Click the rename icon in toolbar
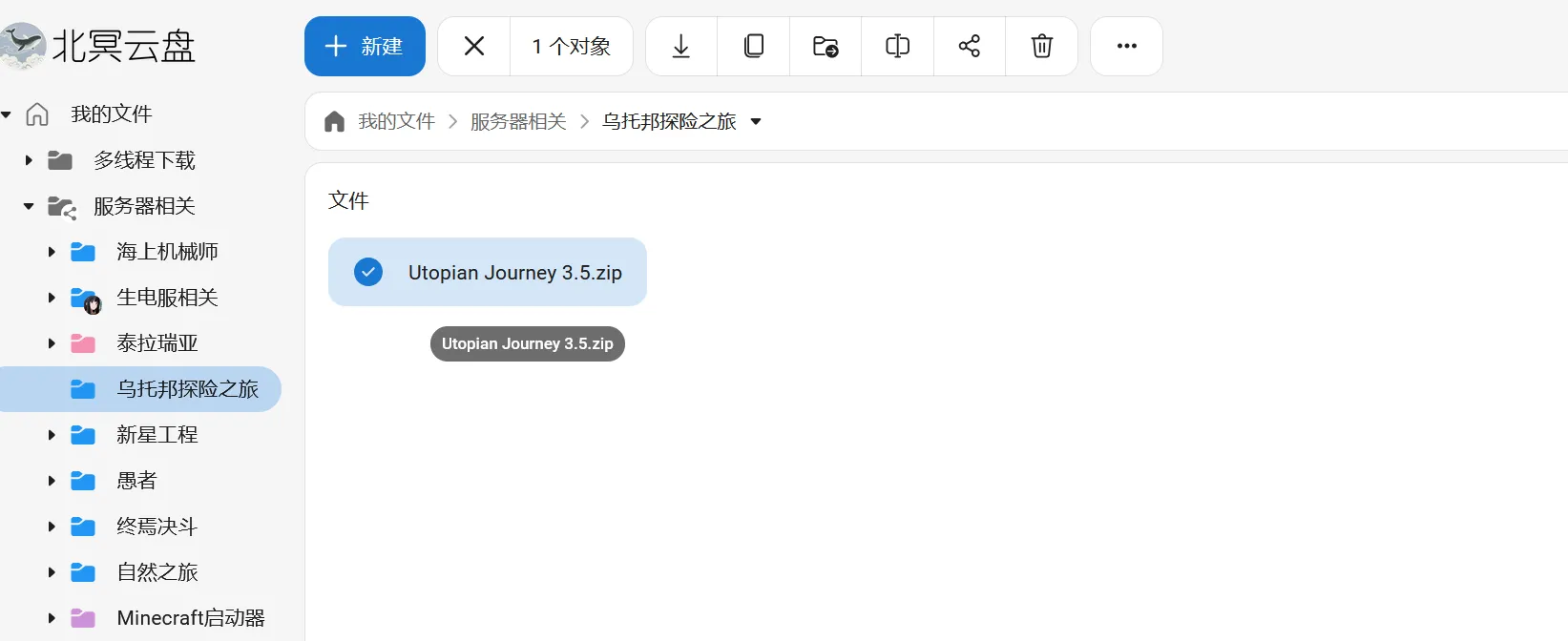Image resolution: width=1568 pixels, height=641 pixels. coord(897,46)
